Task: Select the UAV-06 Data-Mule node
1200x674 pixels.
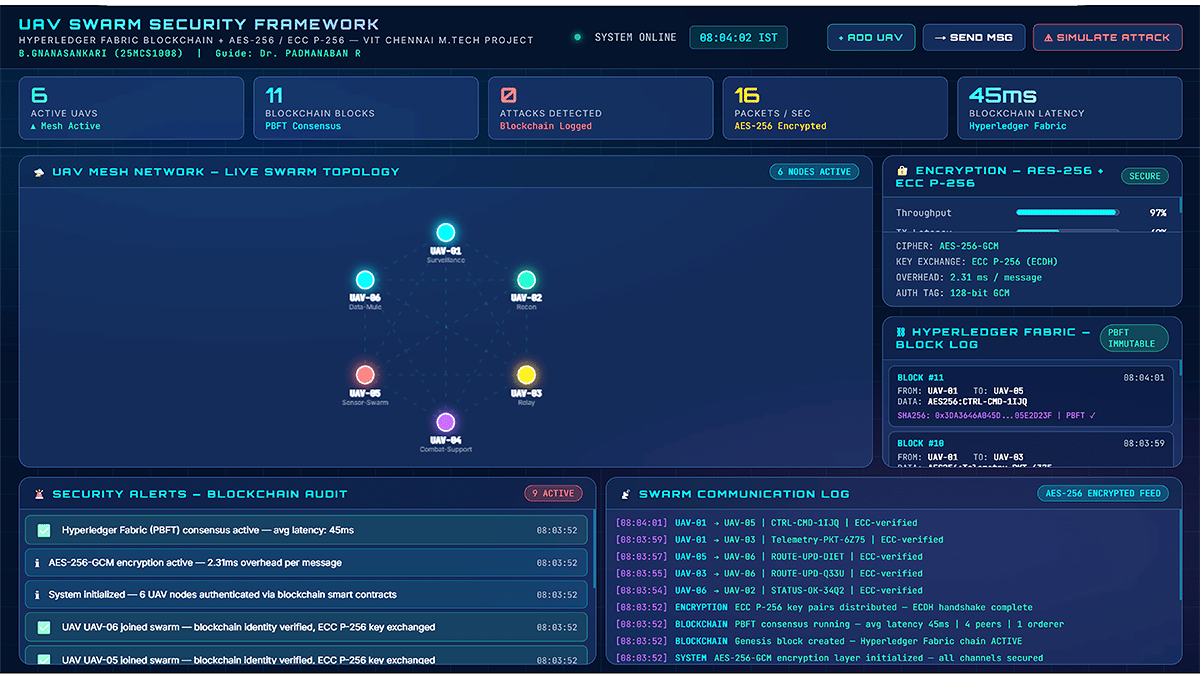Action: pyautogui.click(x=365, y=280)
